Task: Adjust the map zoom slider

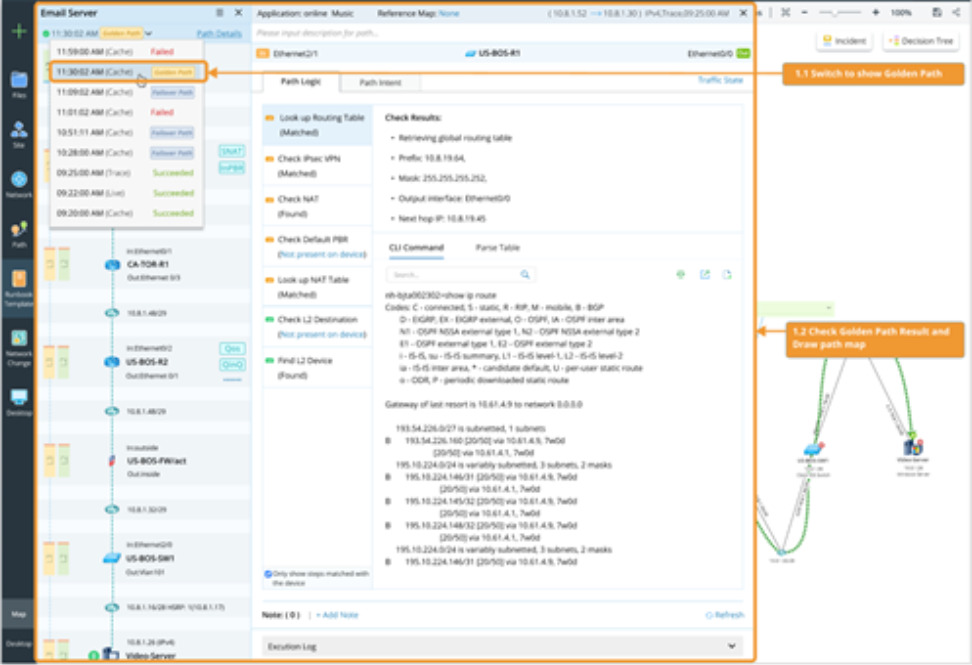Action: point(840,12)
